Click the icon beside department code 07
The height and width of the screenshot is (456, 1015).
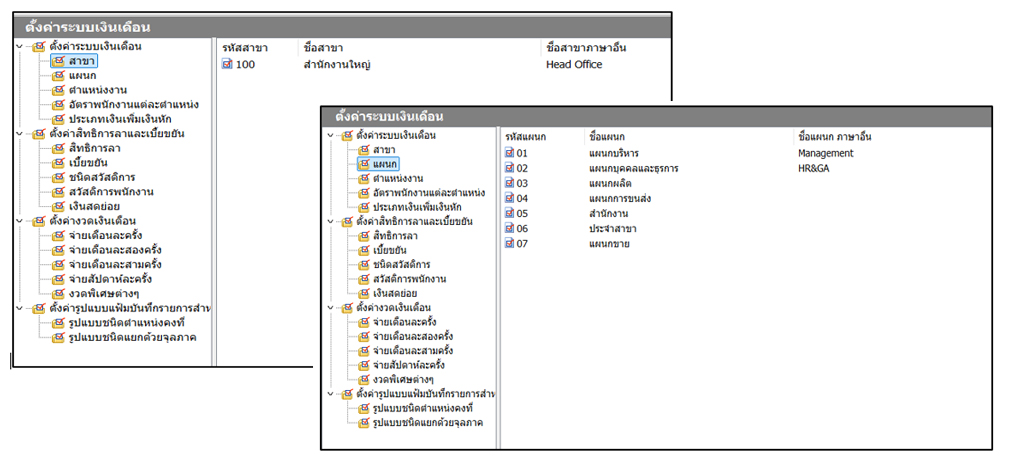509,244
